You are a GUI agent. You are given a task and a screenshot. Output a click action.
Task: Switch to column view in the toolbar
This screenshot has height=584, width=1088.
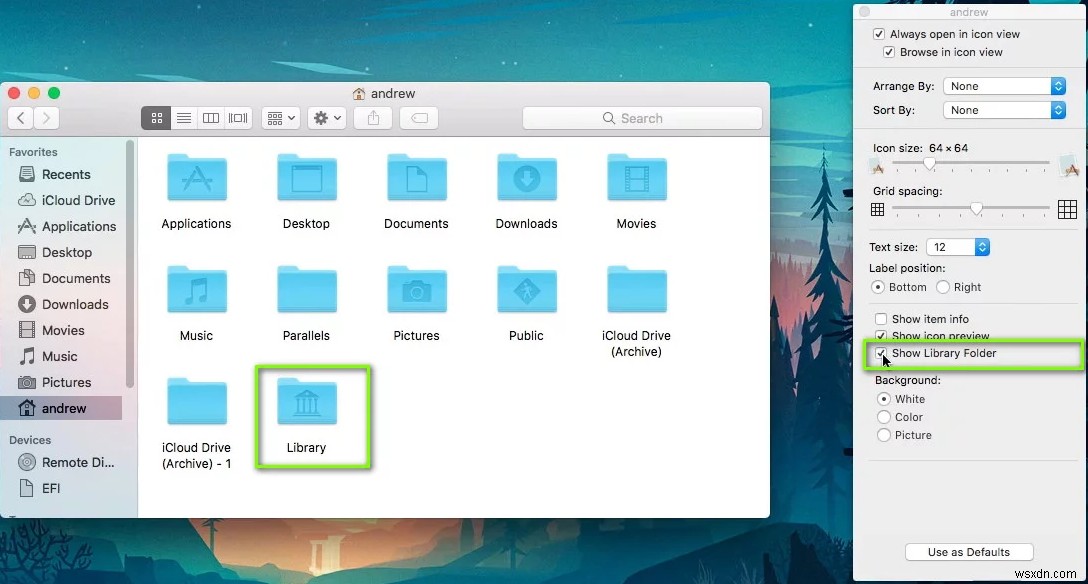pyautogui.click(x=211, y=118)
